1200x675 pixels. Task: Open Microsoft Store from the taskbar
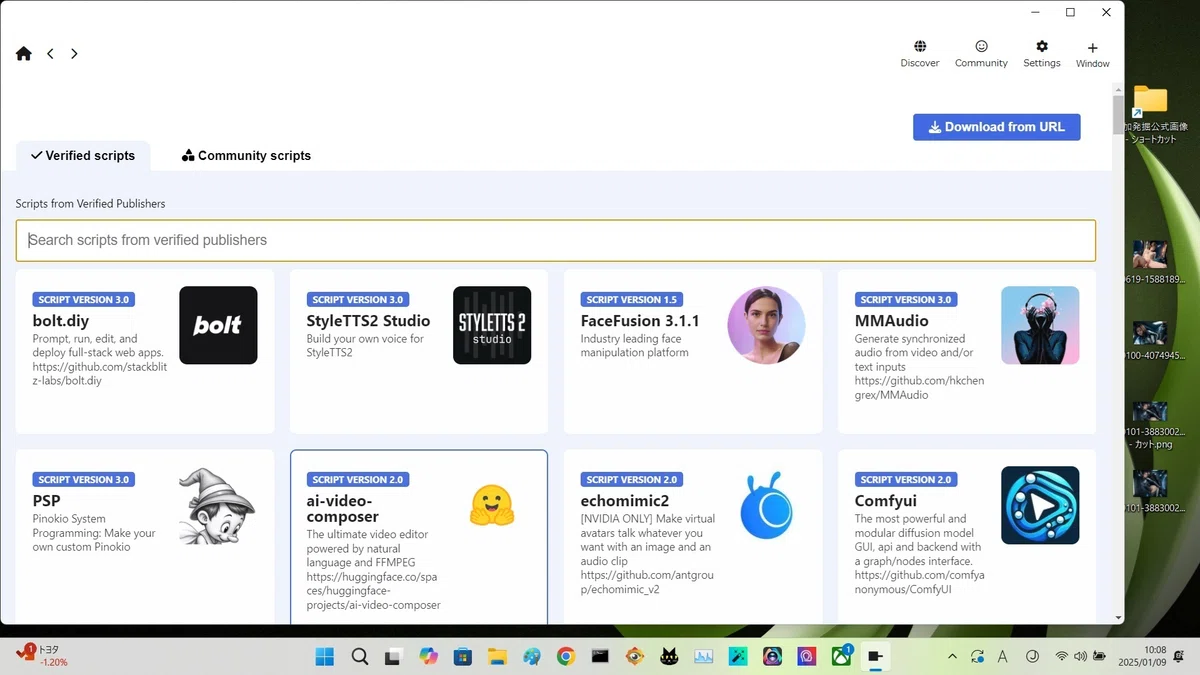(x=463, y=657)
